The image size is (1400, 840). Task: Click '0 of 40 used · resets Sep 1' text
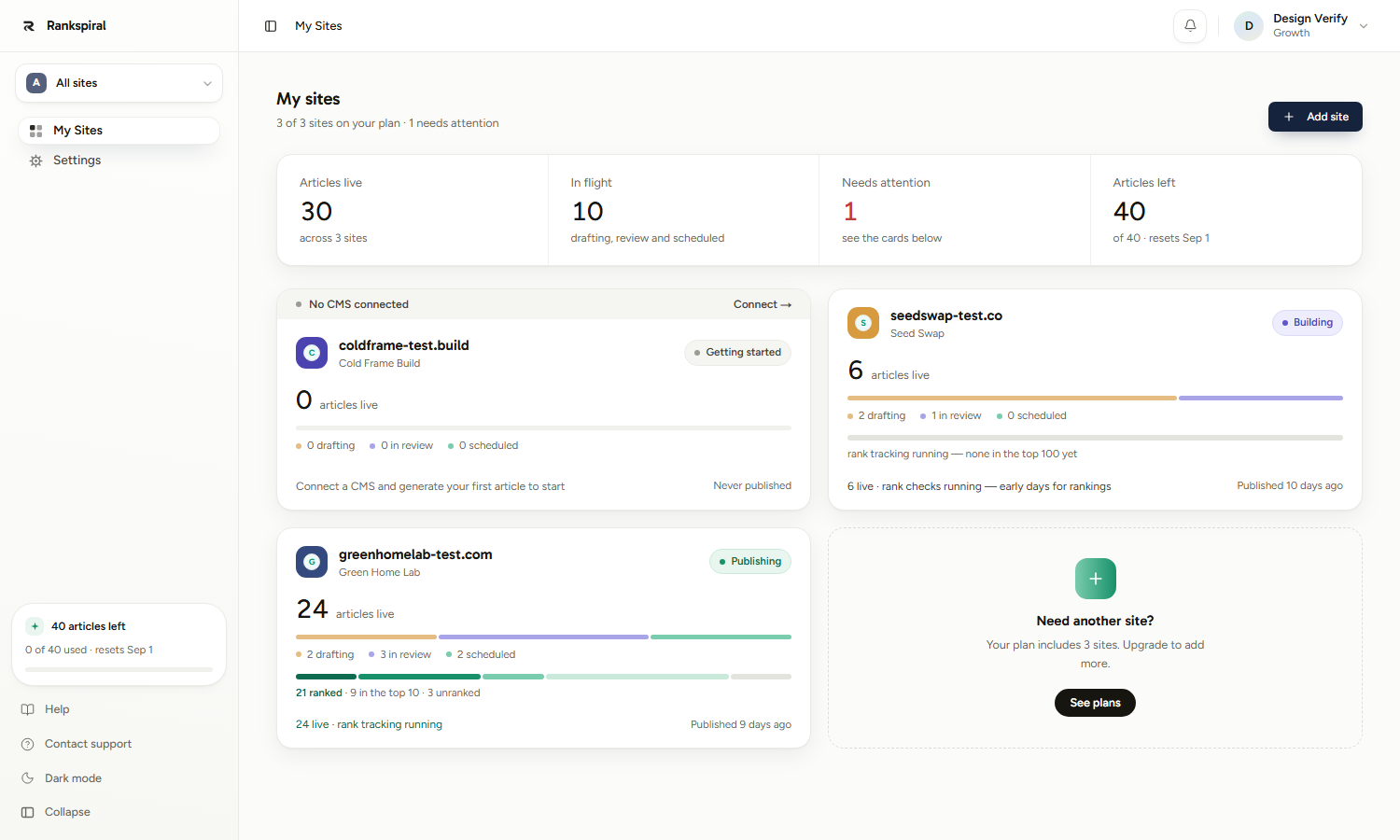point(89,650)
